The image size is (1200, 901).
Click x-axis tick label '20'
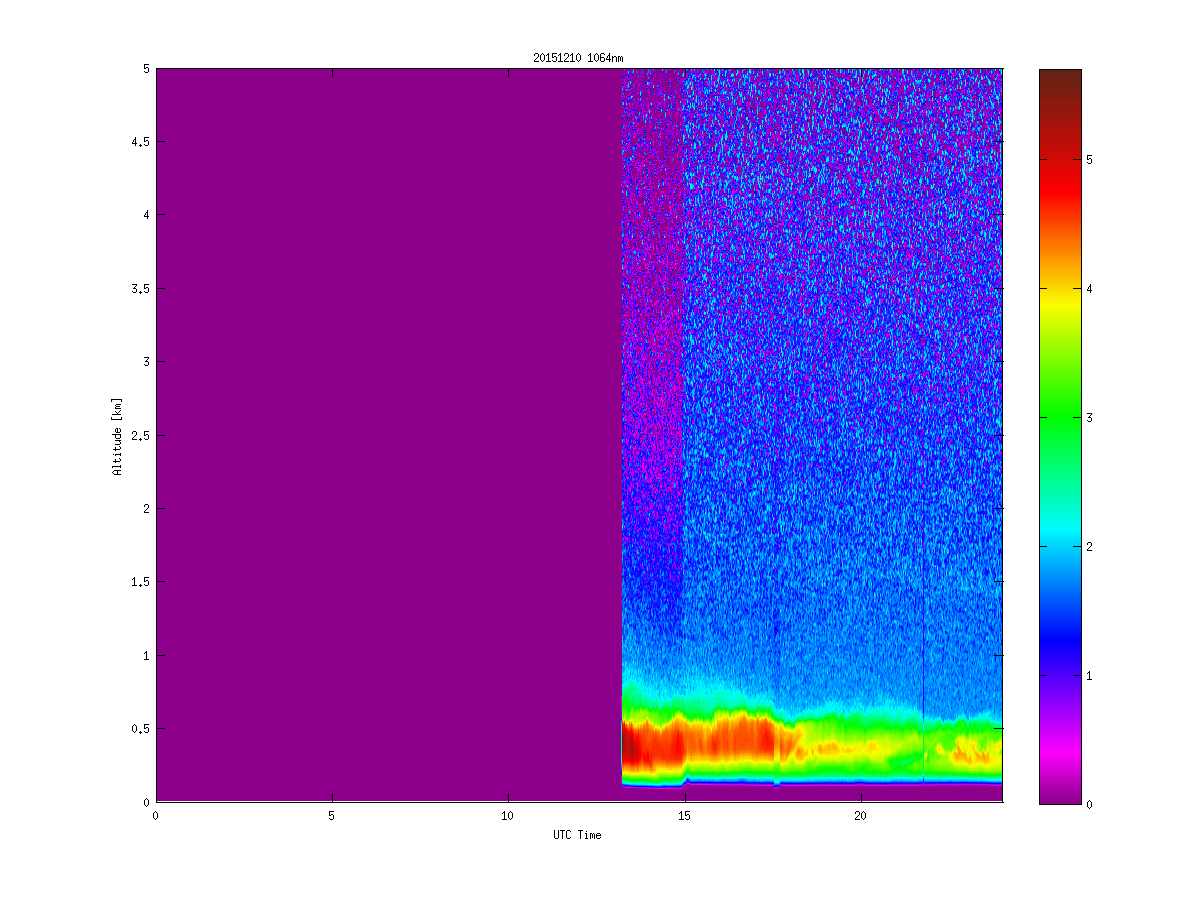click(x=860, y=816)
